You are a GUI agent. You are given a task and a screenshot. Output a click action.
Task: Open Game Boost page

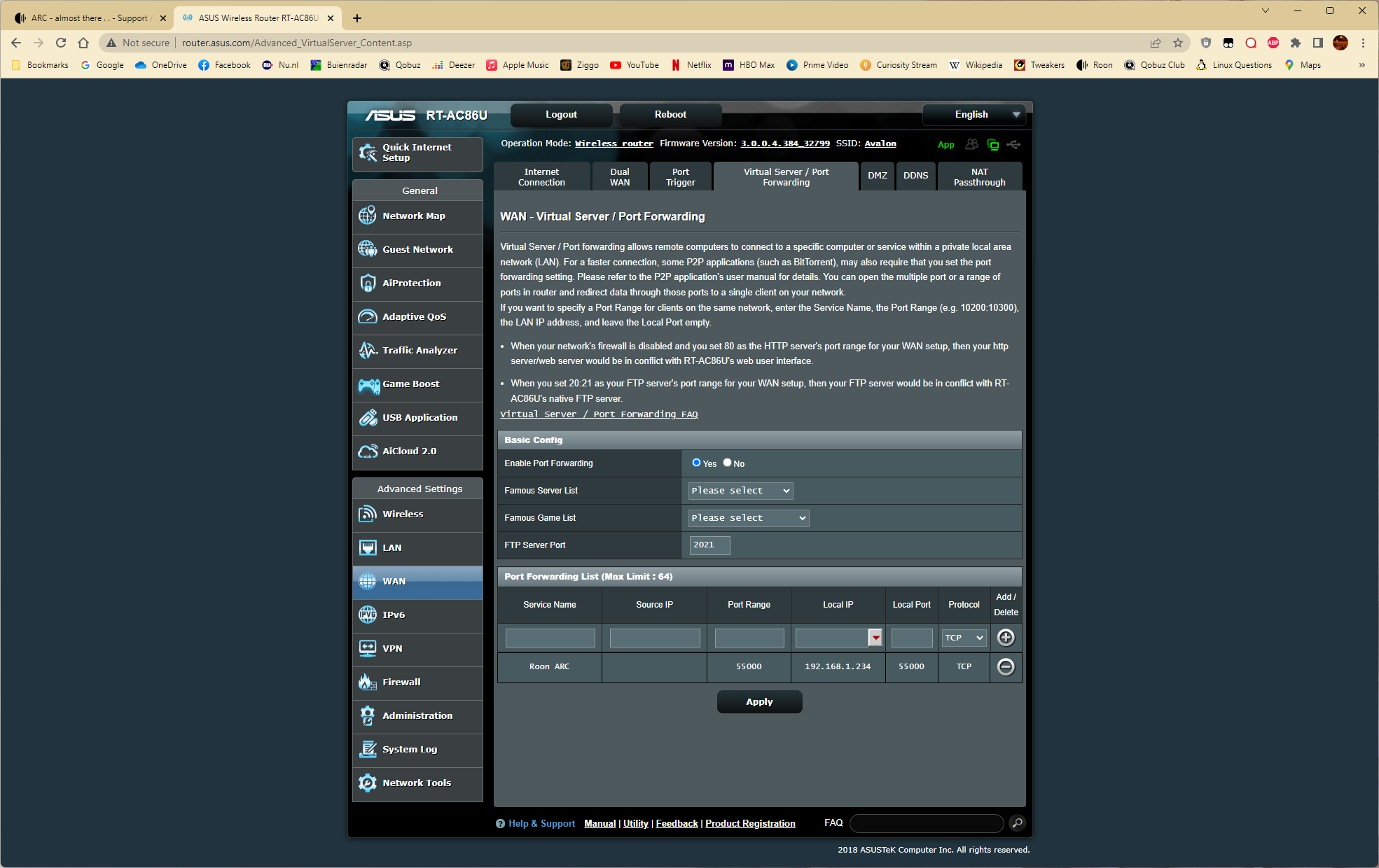coord(417,384)
